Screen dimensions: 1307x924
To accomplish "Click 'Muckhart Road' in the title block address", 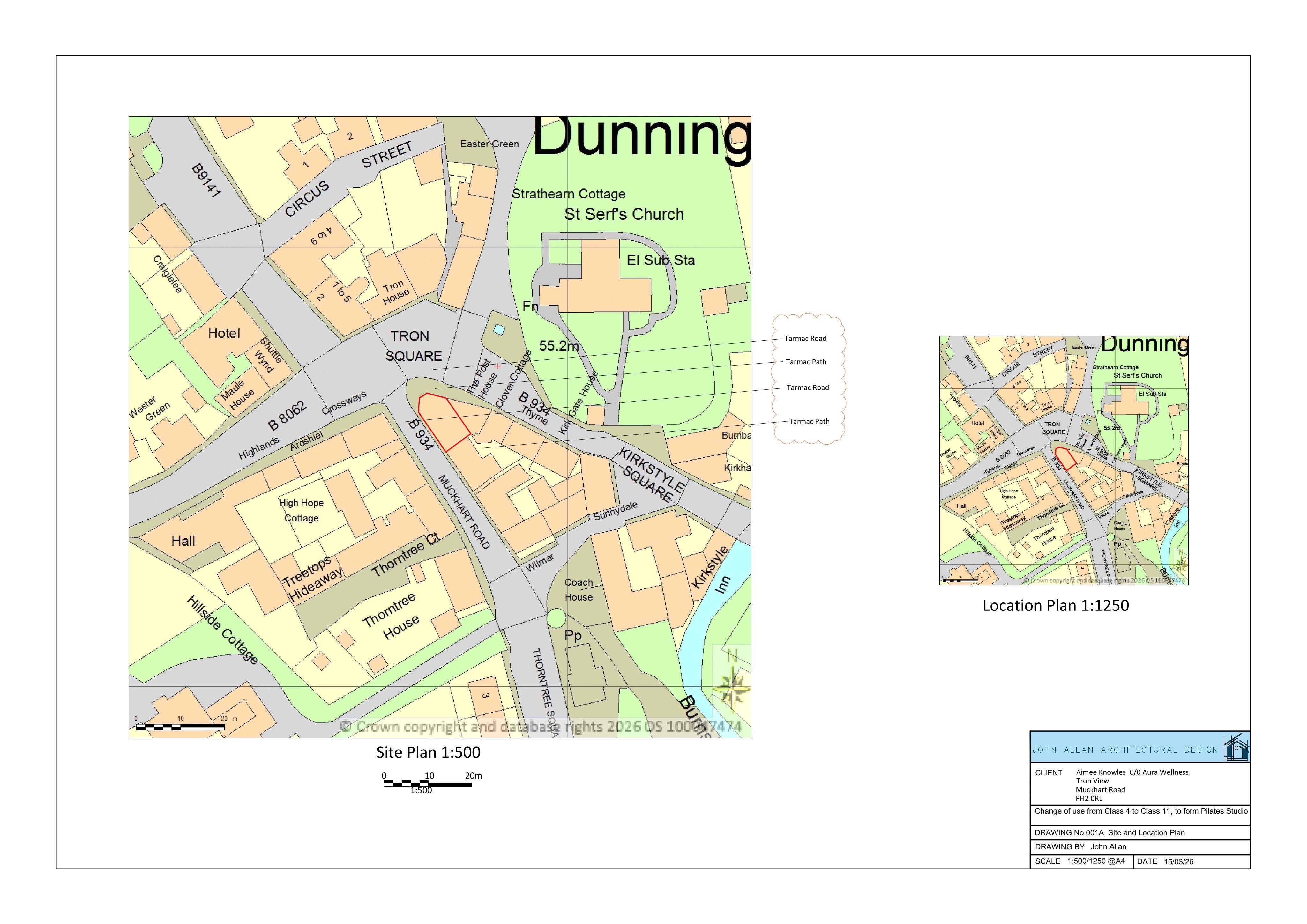I will click(1100, 790).
